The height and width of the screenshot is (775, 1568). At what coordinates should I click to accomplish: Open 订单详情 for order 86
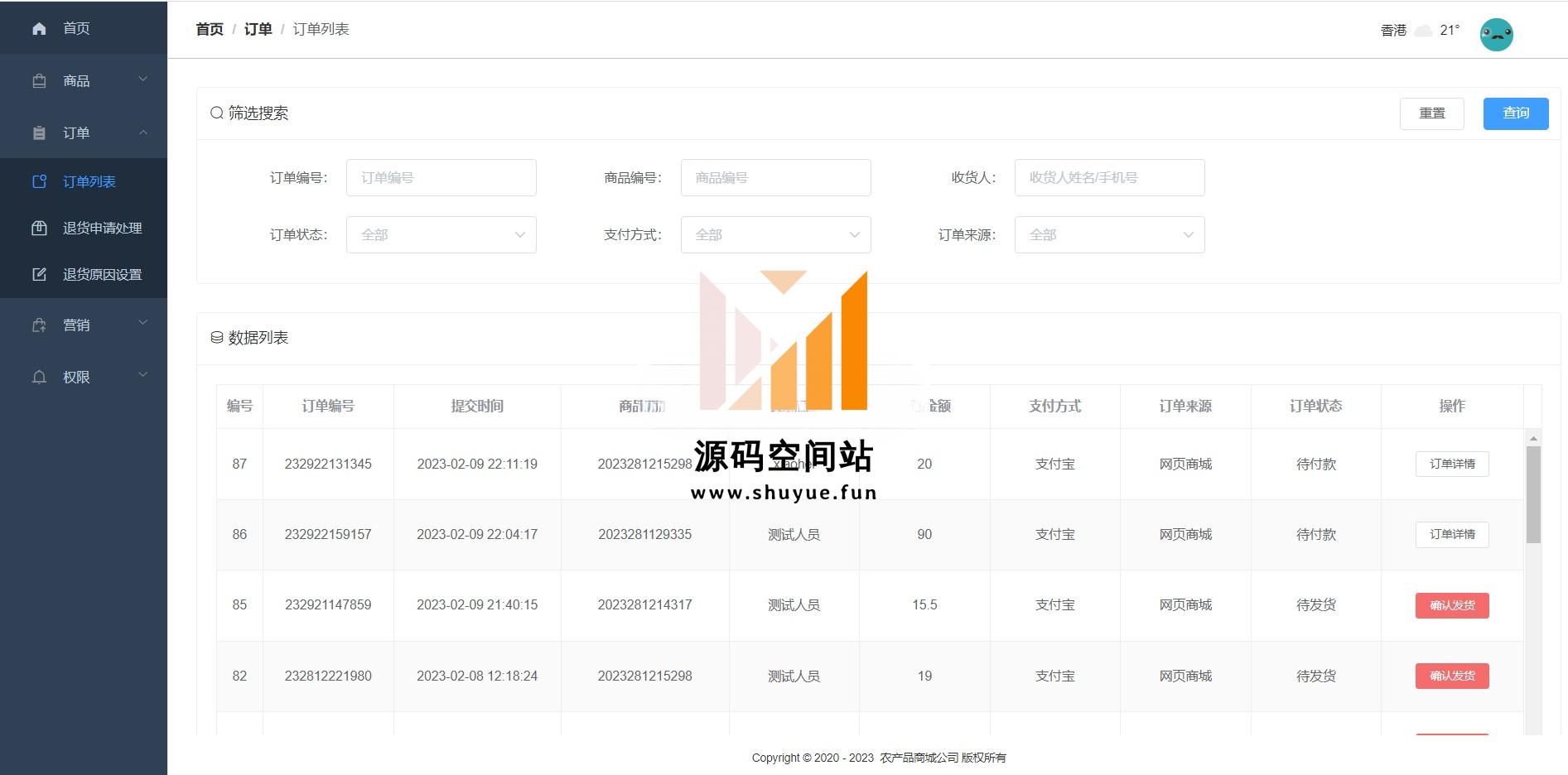(x=1452, y=534)
